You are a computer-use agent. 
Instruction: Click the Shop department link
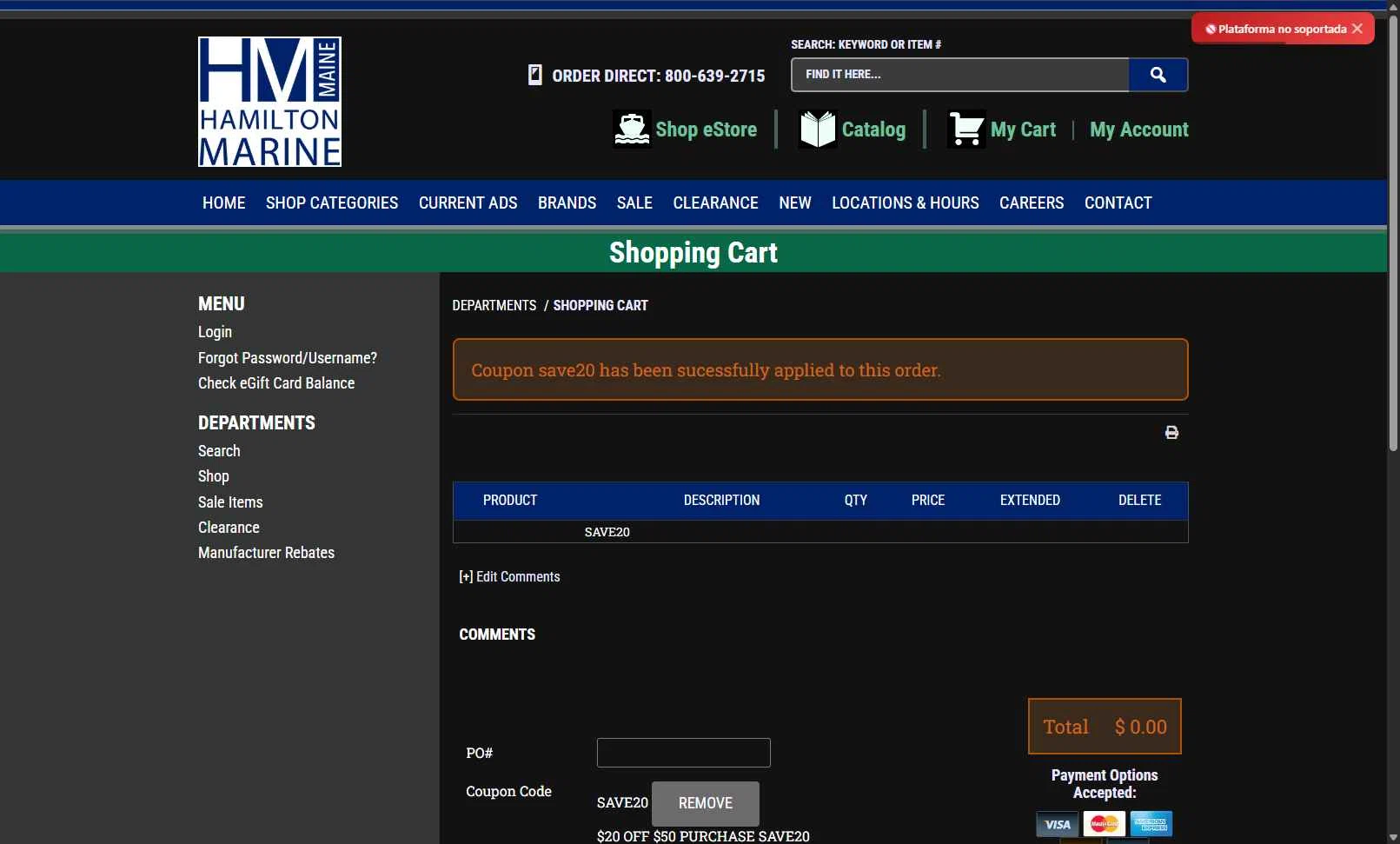click(x=214, y=476)
